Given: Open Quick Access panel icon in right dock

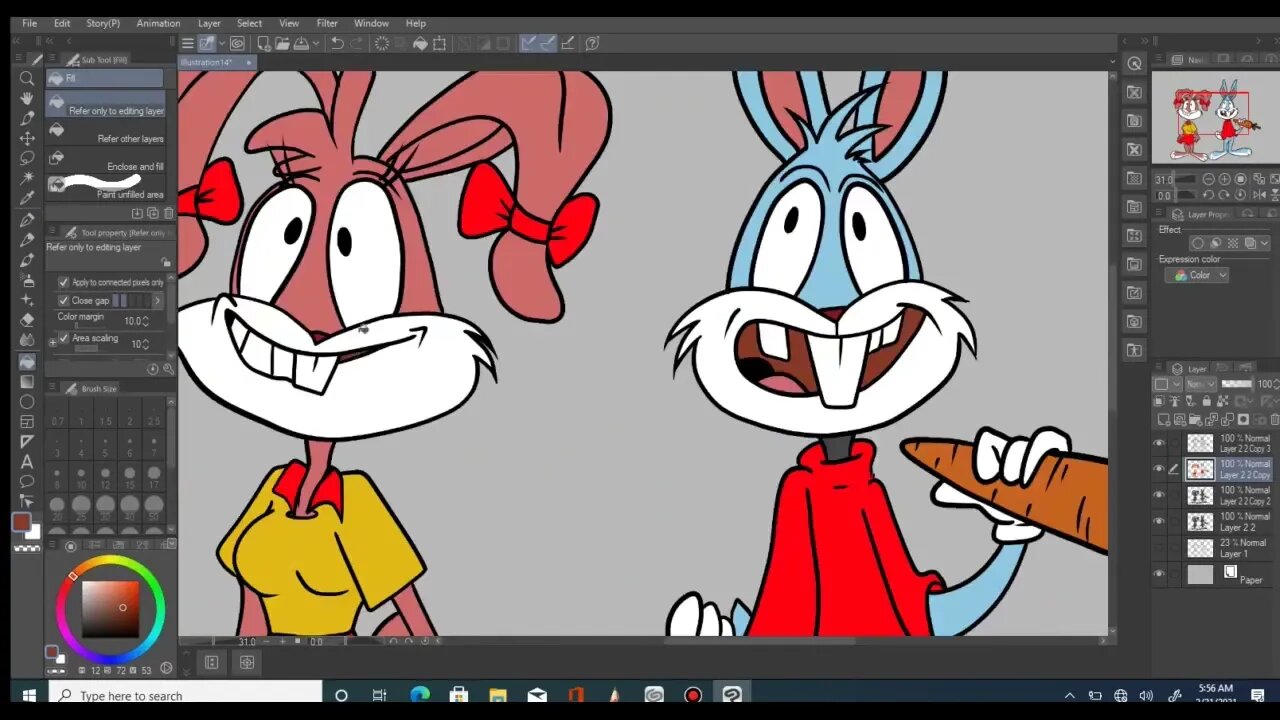Looking at the screenshot, I should [1134, 63].
